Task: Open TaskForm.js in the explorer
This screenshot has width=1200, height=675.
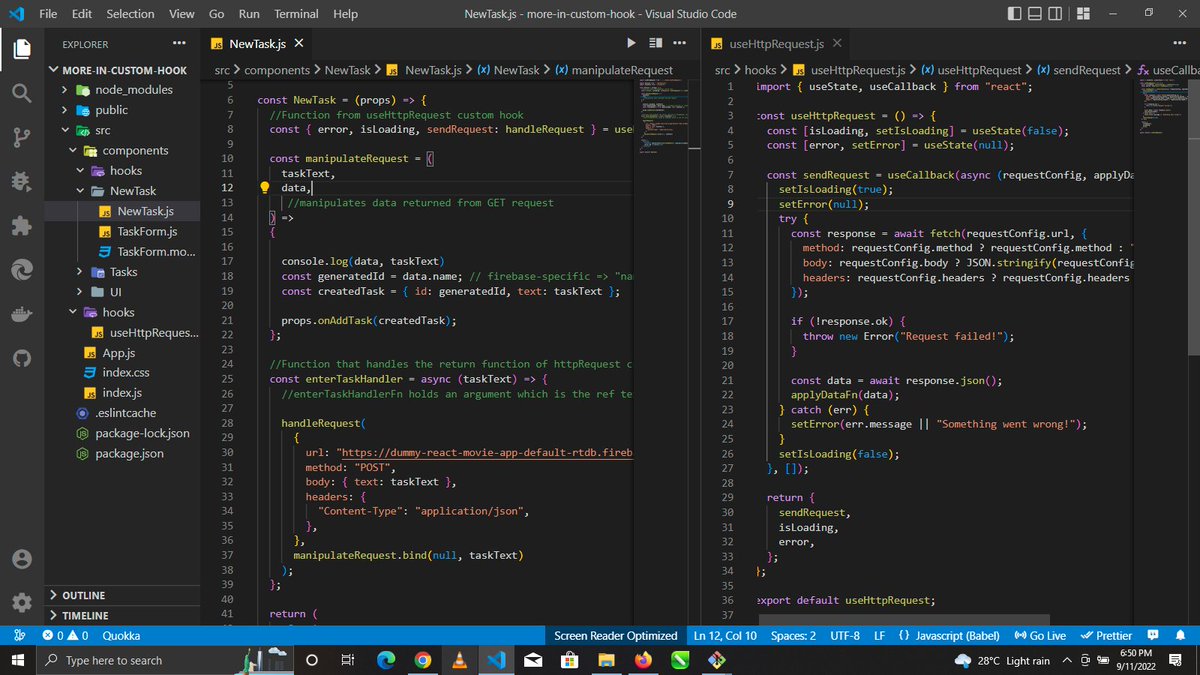Action: (x=124, y=231)
